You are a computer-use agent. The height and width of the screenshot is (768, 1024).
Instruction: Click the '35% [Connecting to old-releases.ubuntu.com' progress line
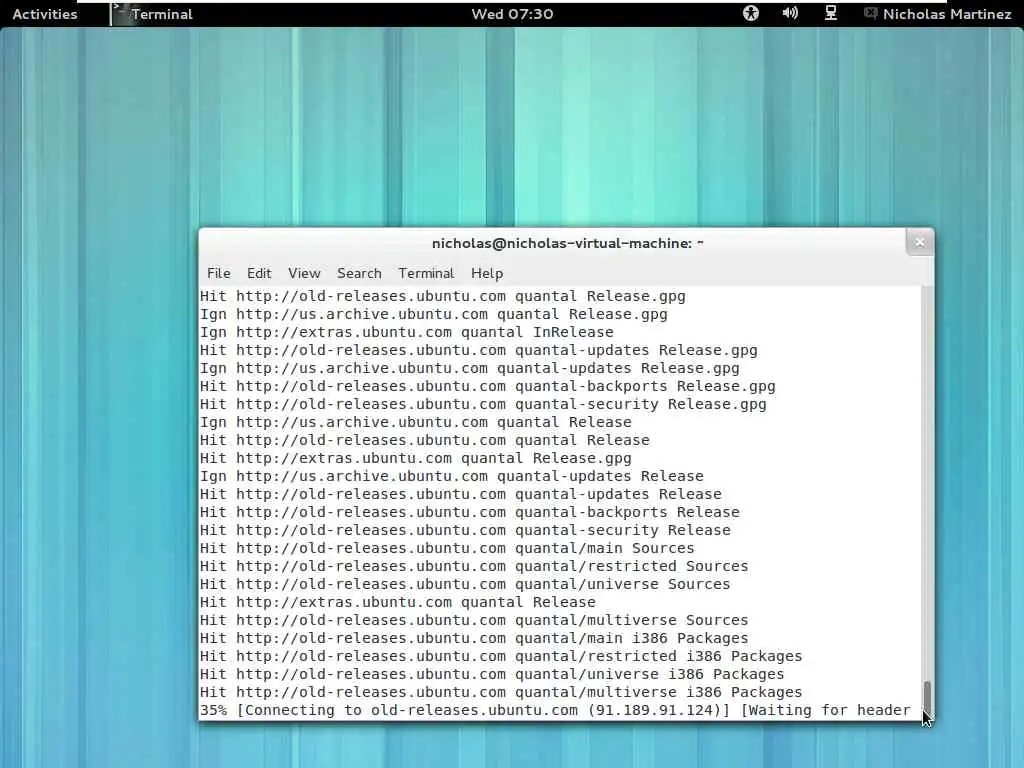[555, 711]
